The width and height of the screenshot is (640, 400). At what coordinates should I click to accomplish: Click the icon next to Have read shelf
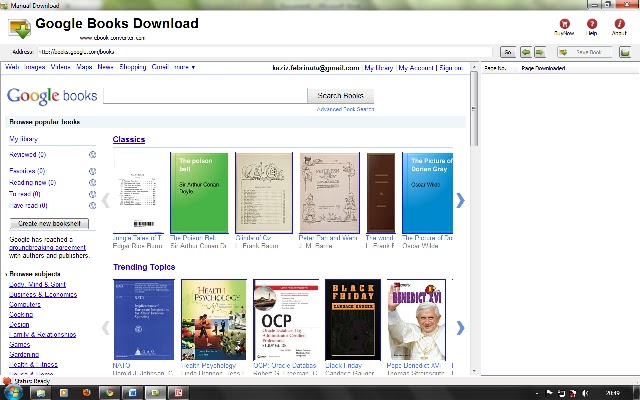pos(93,205)
